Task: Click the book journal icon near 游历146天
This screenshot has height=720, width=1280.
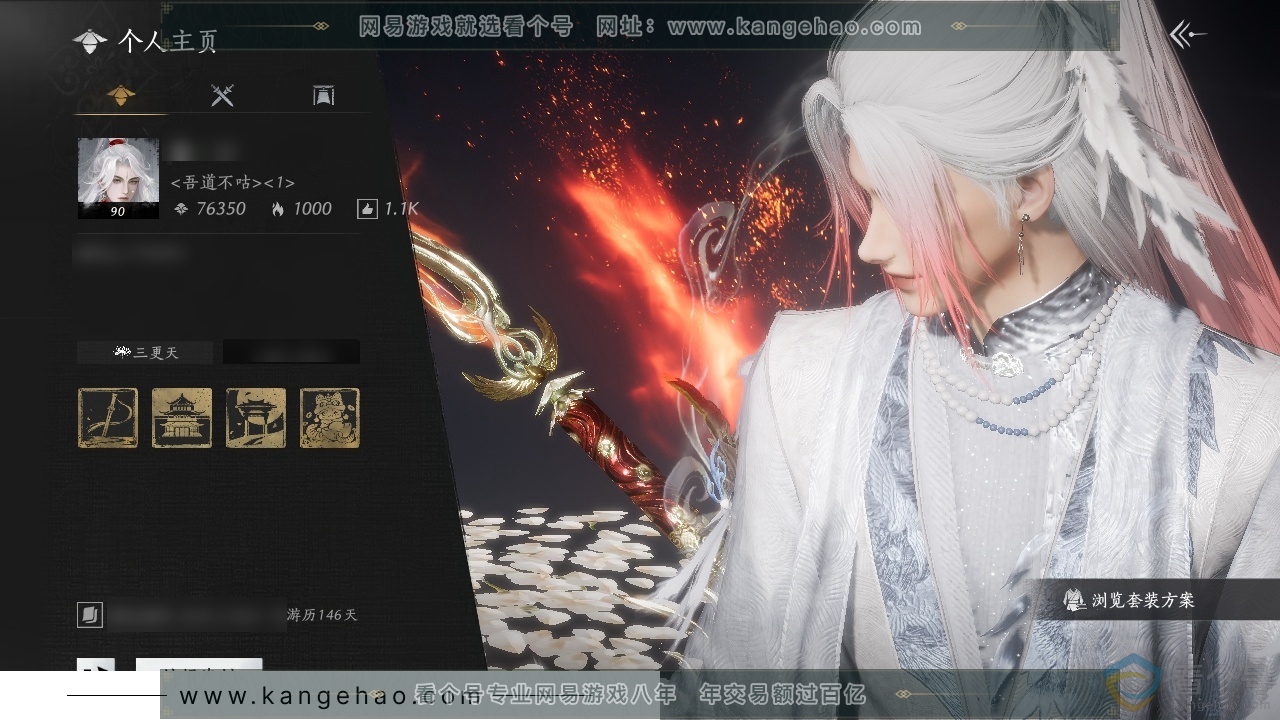Action: [90, 614]
